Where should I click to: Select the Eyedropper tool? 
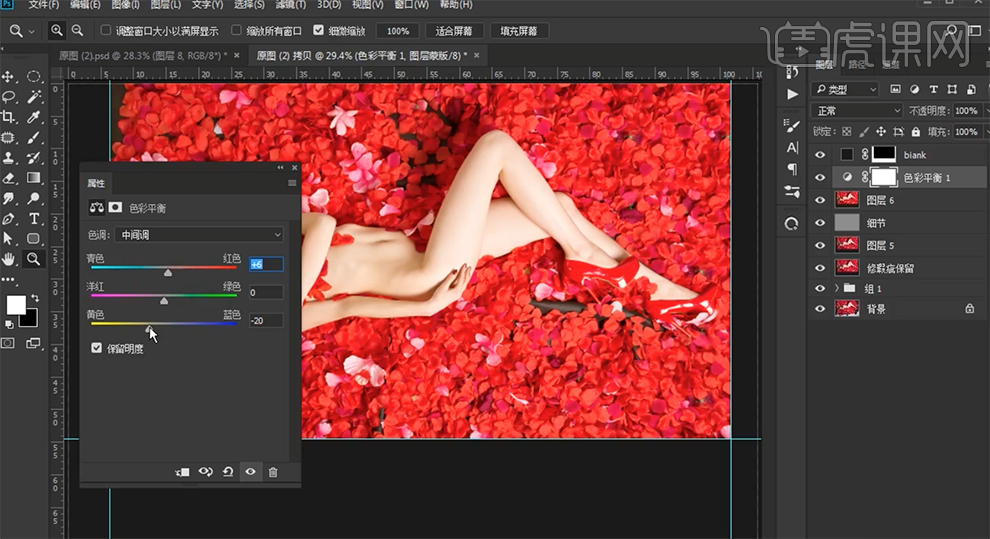[x=34, y=117]
